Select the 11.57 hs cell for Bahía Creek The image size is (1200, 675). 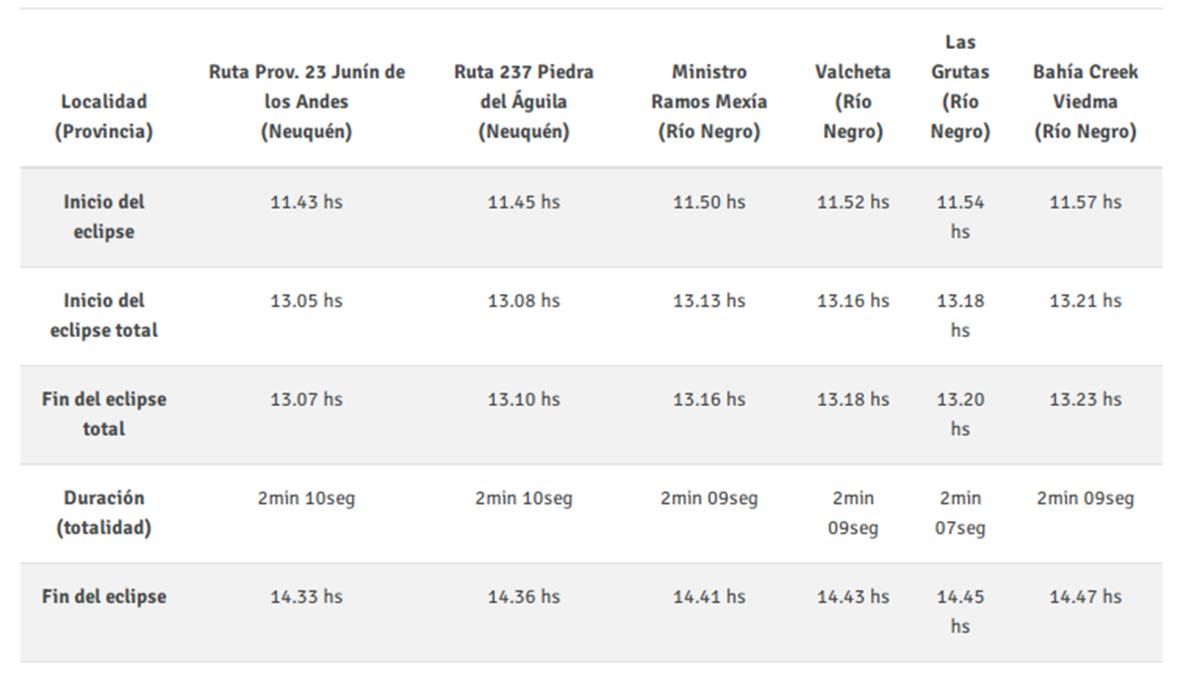(1085, 202)
